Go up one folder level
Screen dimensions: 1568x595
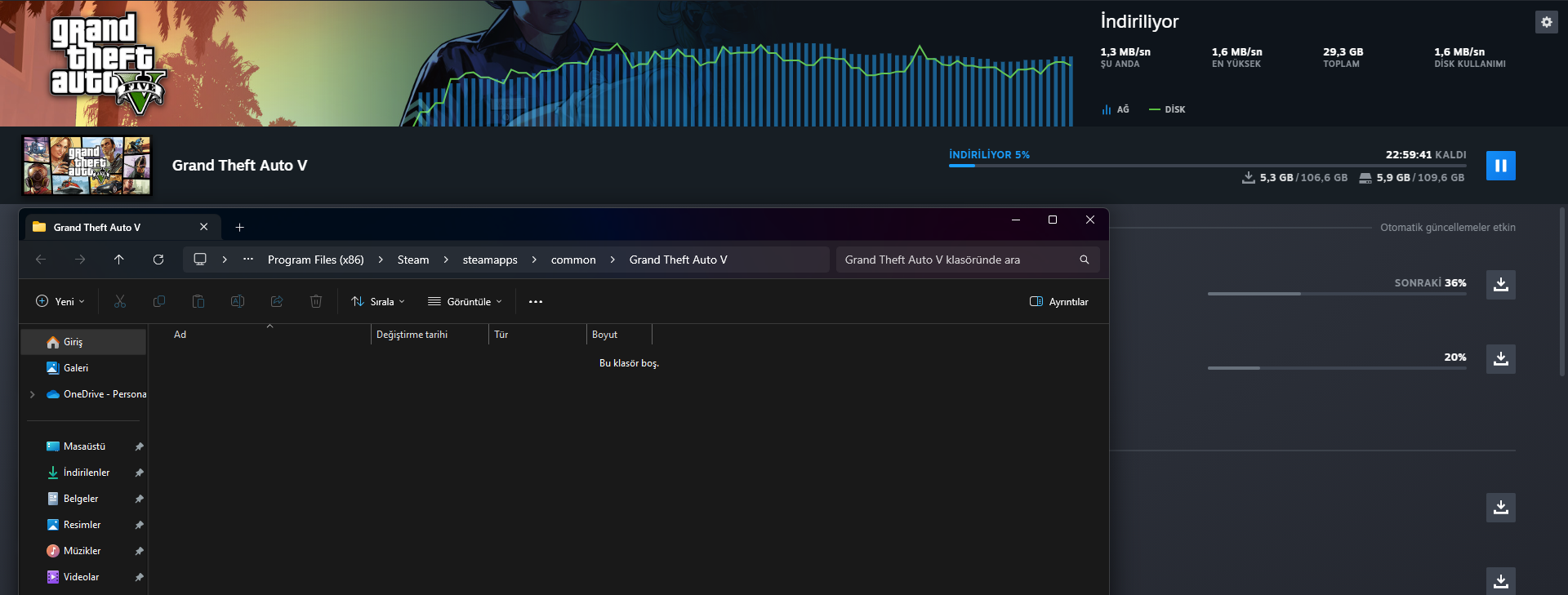(x=119, y=260)
